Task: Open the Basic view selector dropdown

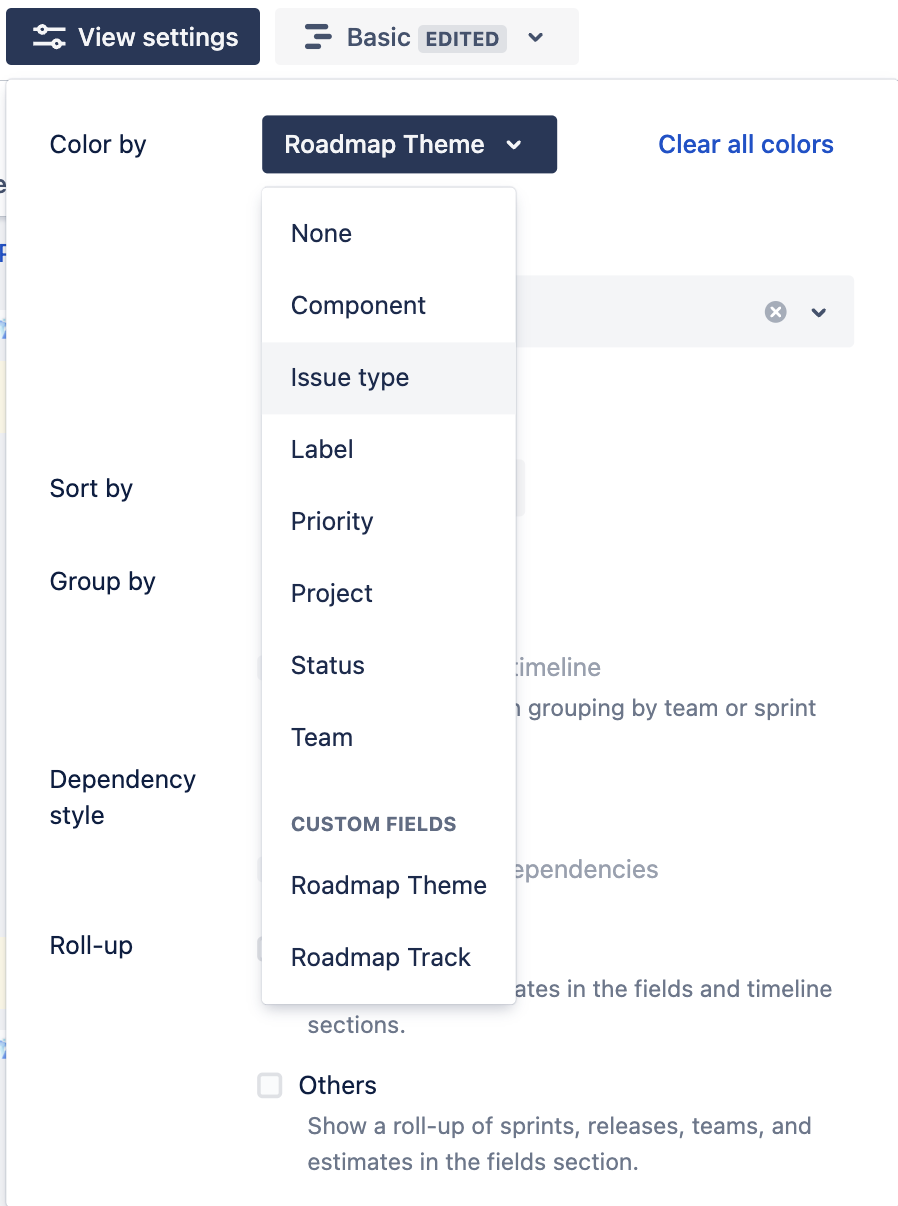Action: 536,36
